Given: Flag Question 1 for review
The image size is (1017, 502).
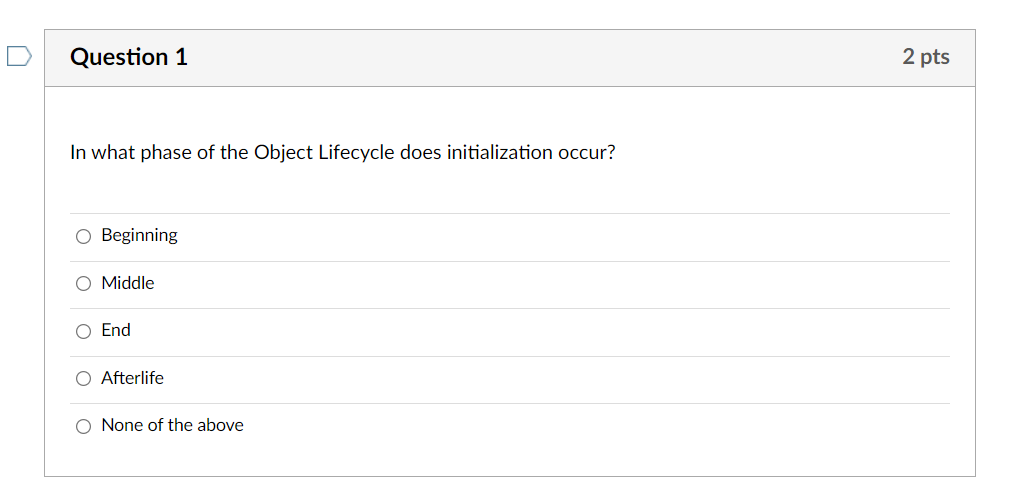Looking at the screenshot, I should coord(19,57).
